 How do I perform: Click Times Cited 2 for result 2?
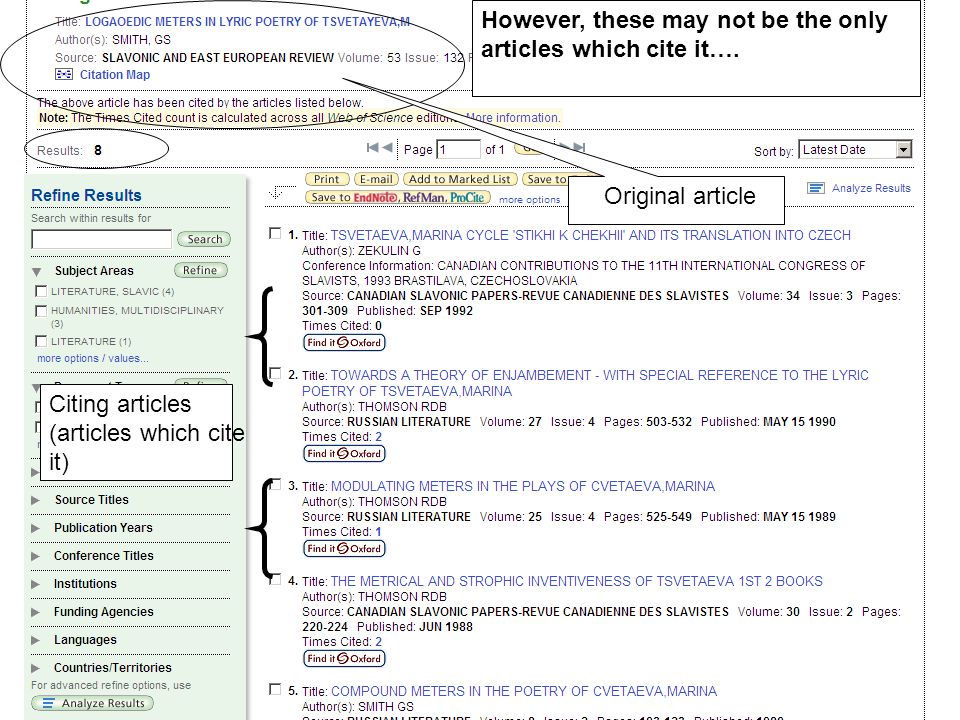378,437
